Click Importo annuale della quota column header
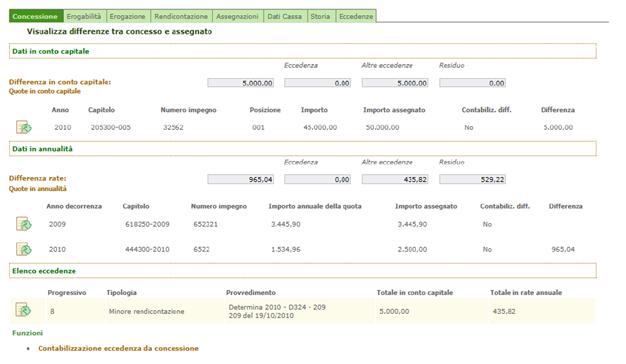This screenshot has width=626, height=364. pyautogui.click(x=315, y=206)
